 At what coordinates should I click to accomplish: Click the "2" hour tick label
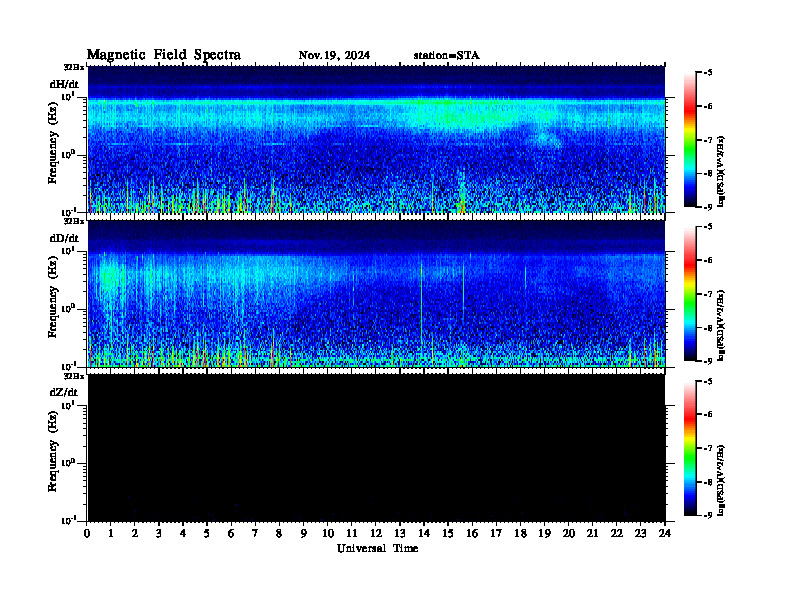coord(135,533)
